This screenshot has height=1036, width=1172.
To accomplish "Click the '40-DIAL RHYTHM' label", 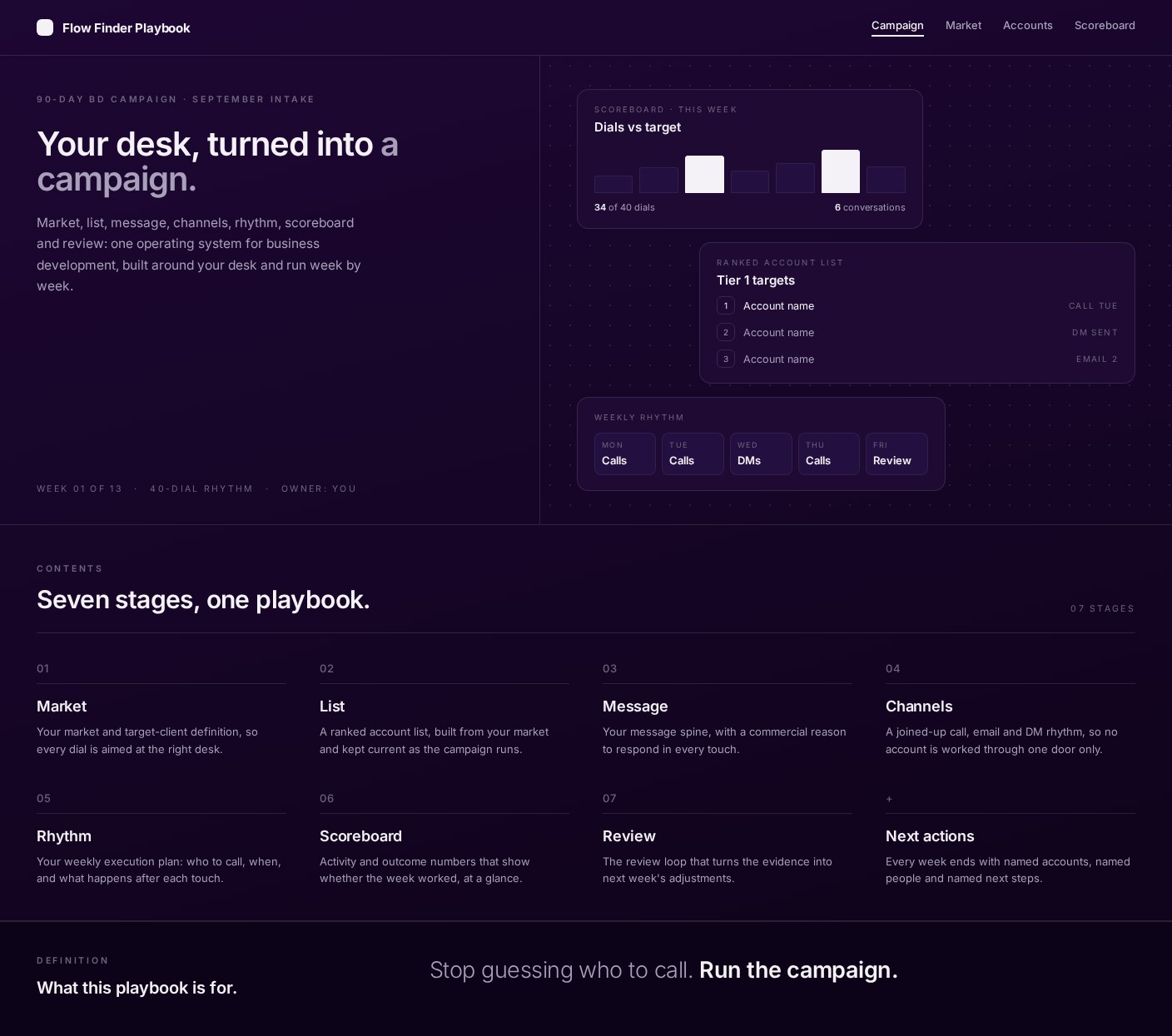I will point(201,488).
